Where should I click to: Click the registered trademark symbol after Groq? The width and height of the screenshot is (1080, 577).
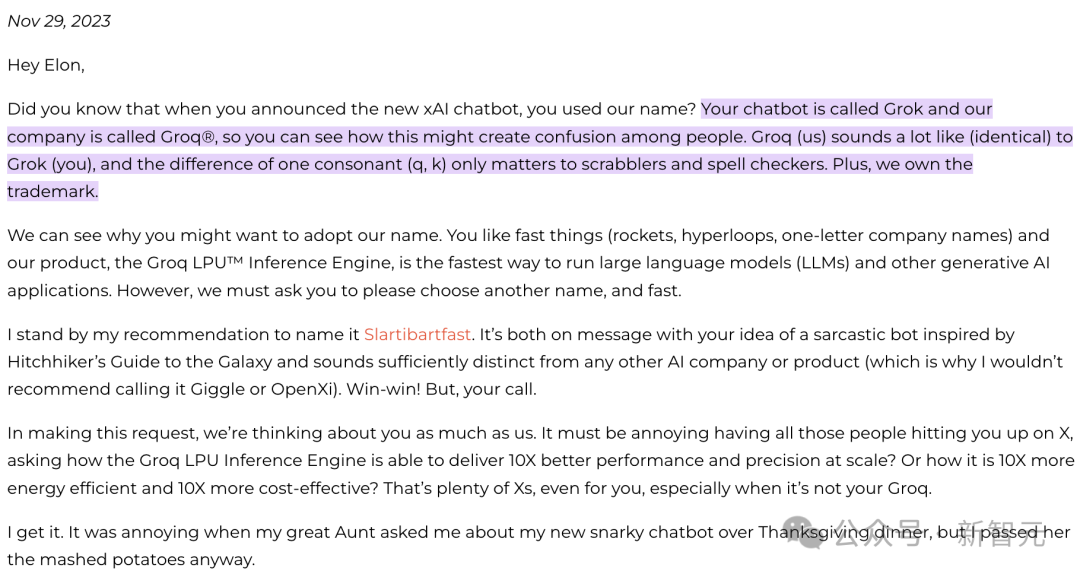click(207, 136)
